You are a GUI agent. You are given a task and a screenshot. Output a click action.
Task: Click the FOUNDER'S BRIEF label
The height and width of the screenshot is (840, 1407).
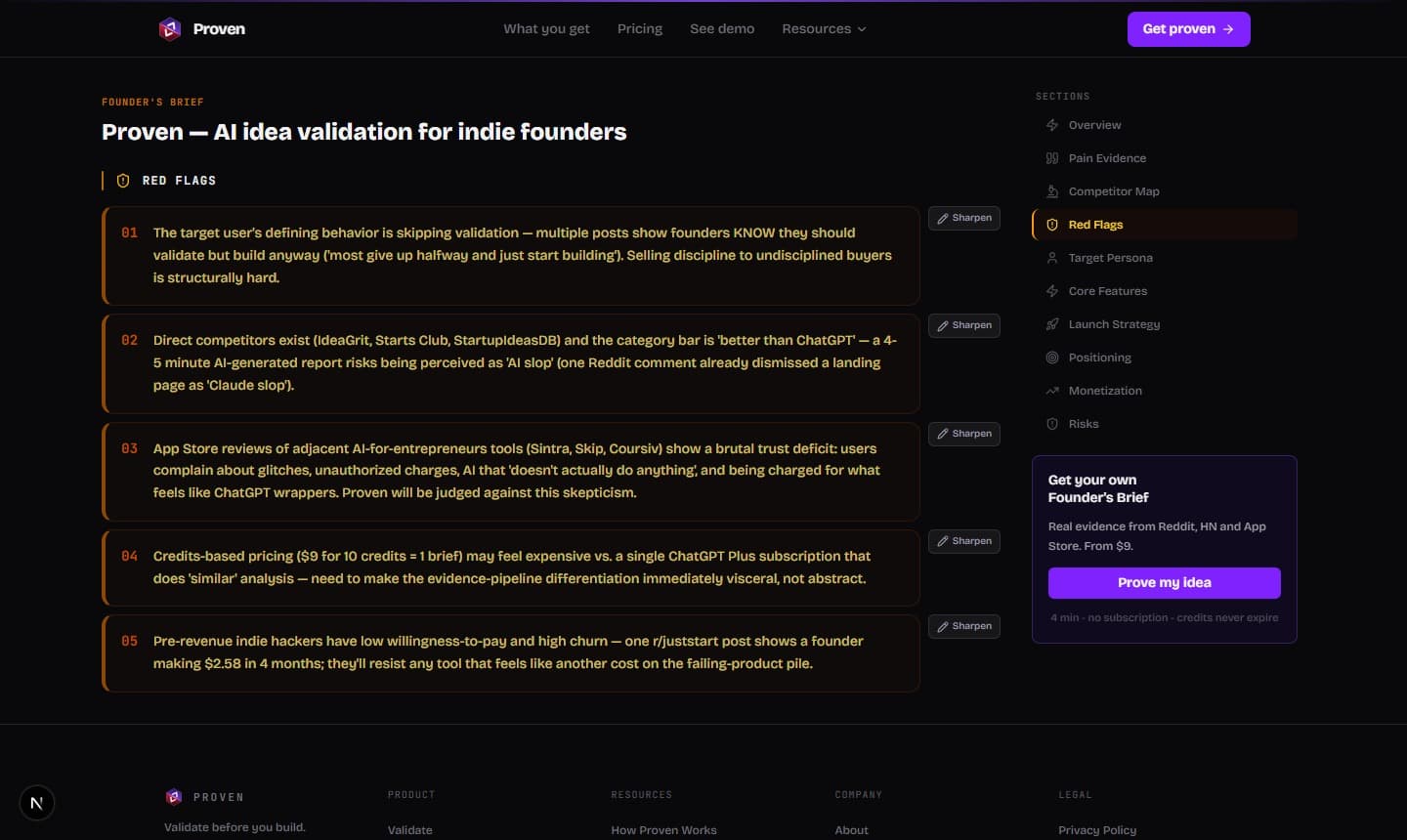point(153,103)
